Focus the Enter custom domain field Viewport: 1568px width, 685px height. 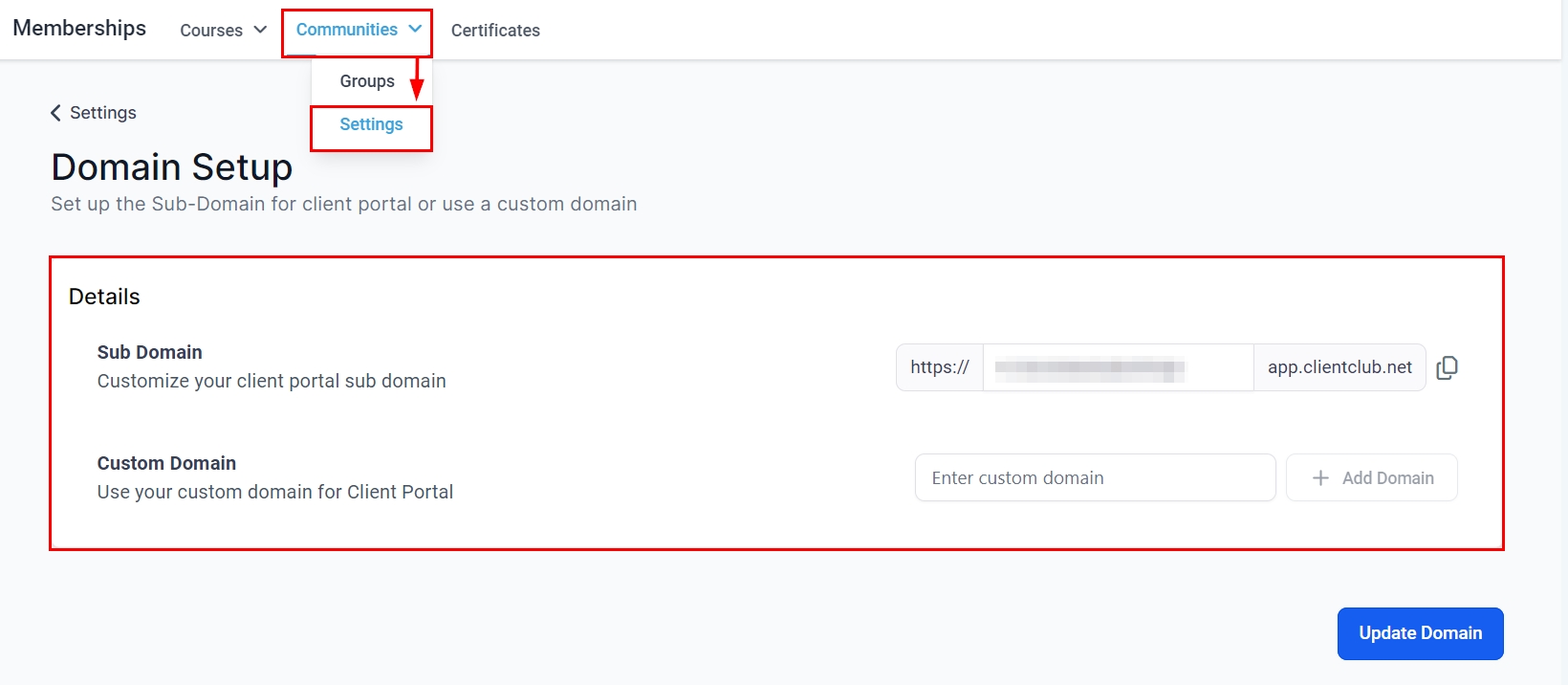pos(1095,477)
